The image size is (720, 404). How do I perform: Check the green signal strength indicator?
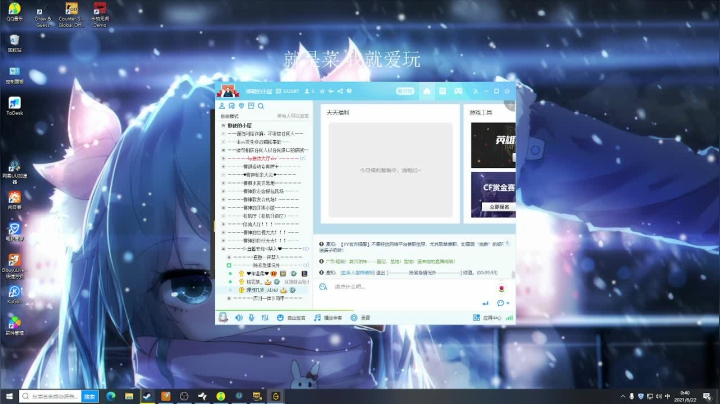509,318
